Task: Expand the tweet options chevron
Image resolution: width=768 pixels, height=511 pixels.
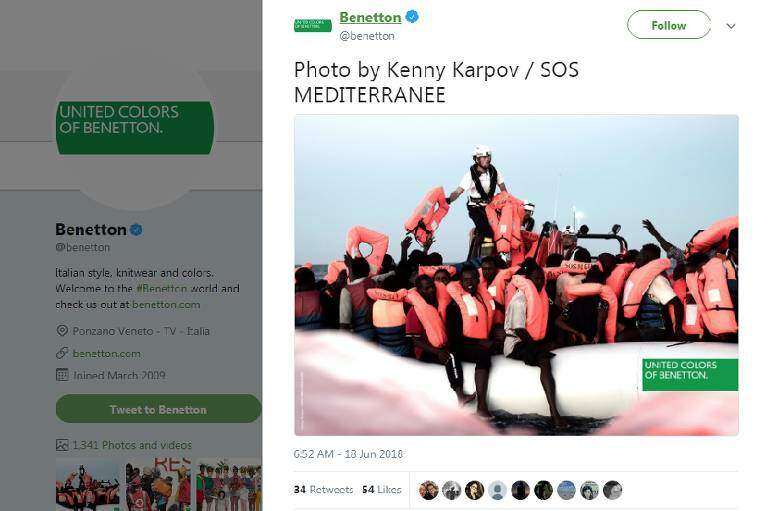Action: [731, 26]
